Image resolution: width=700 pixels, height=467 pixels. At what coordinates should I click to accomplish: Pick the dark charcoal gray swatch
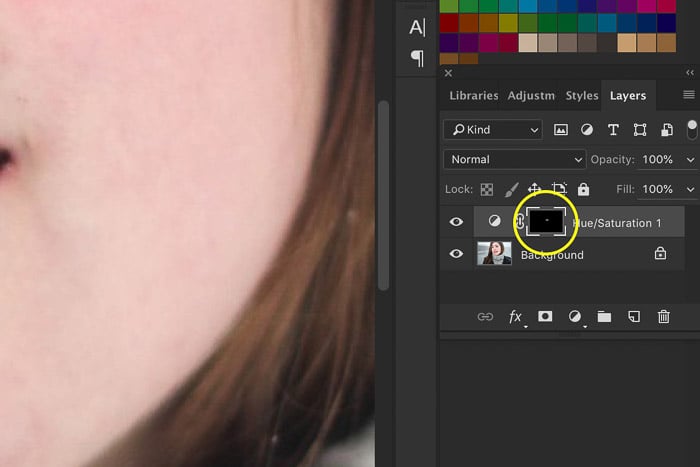click(x=607, y=43)
